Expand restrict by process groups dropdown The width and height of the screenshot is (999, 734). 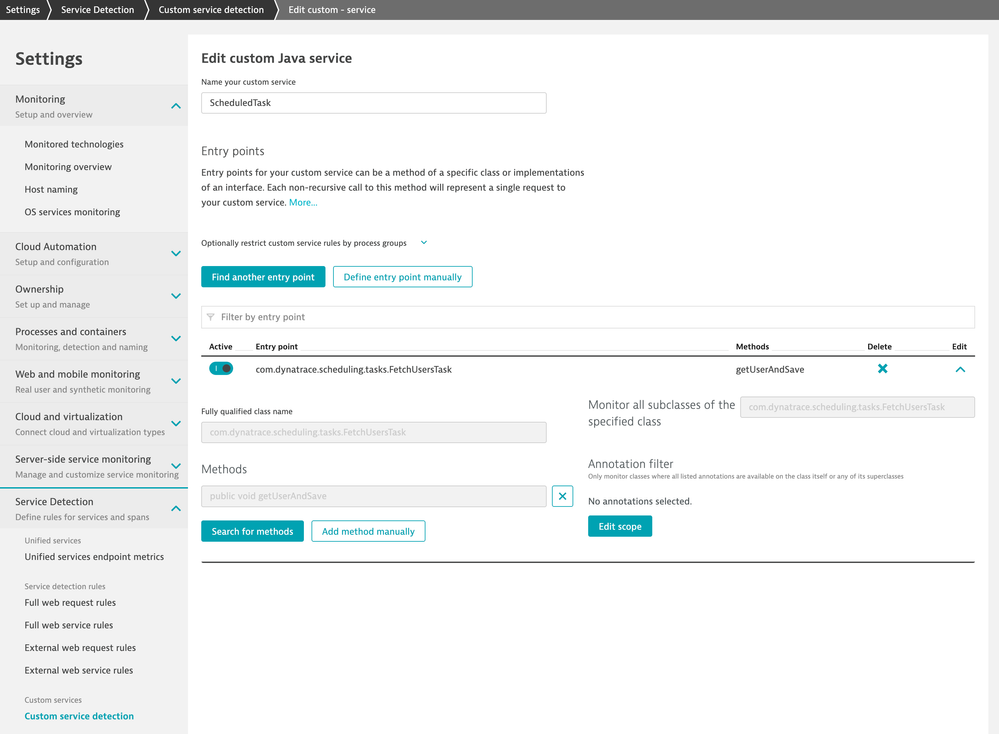[x=424, y=243]
